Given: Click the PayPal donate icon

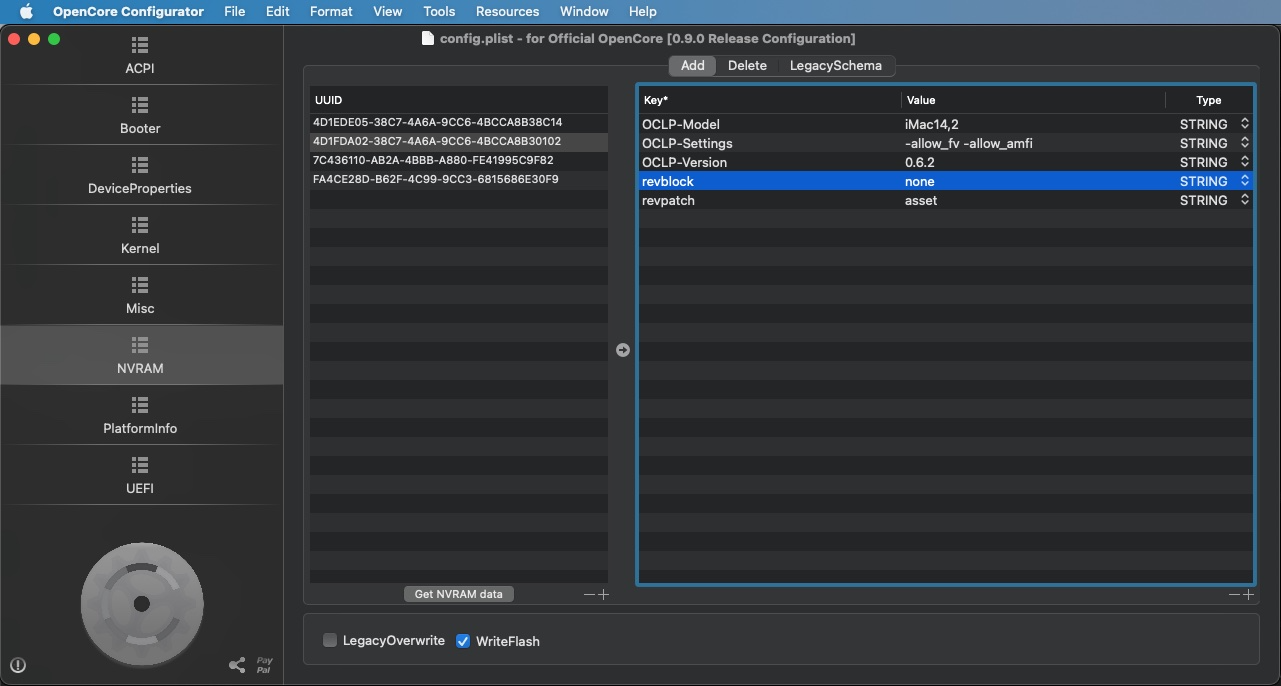Looking at the screenshot, I should click(264, 665).
